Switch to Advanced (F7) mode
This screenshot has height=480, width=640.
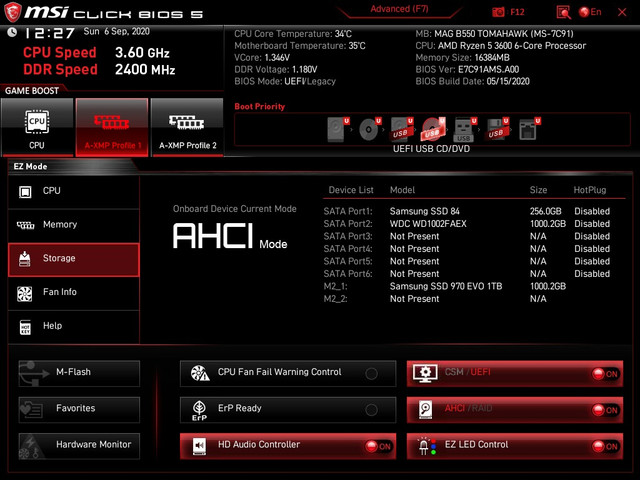[x=399, y=9]
